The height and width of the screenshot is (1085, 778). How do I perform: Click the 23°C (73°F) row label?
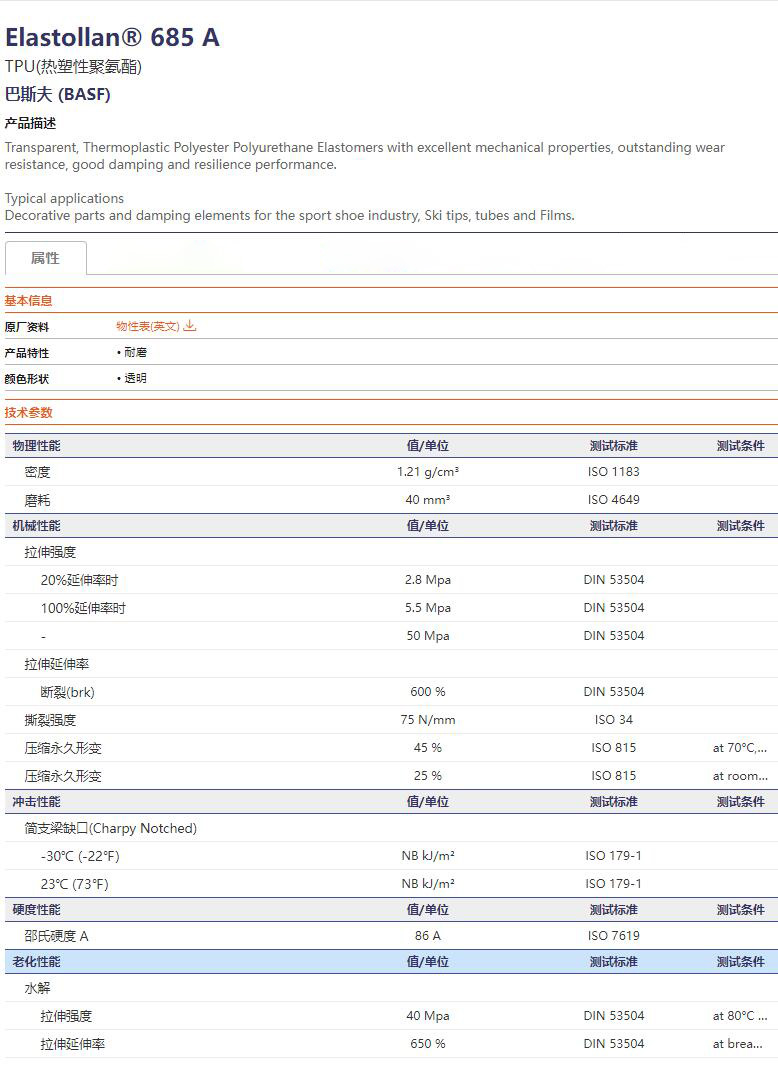[75, 884]
